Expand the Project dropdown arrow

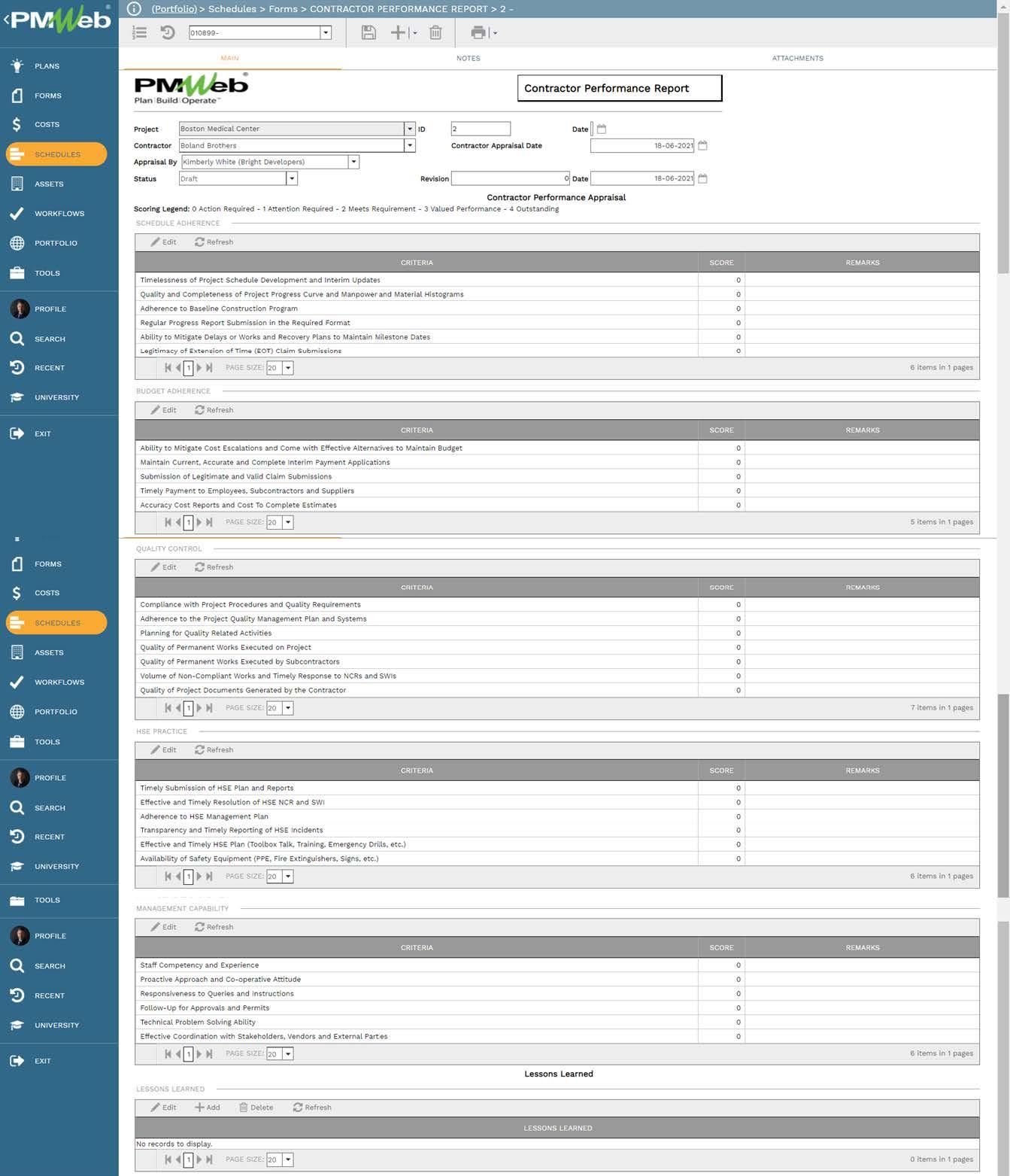(410, 129)
